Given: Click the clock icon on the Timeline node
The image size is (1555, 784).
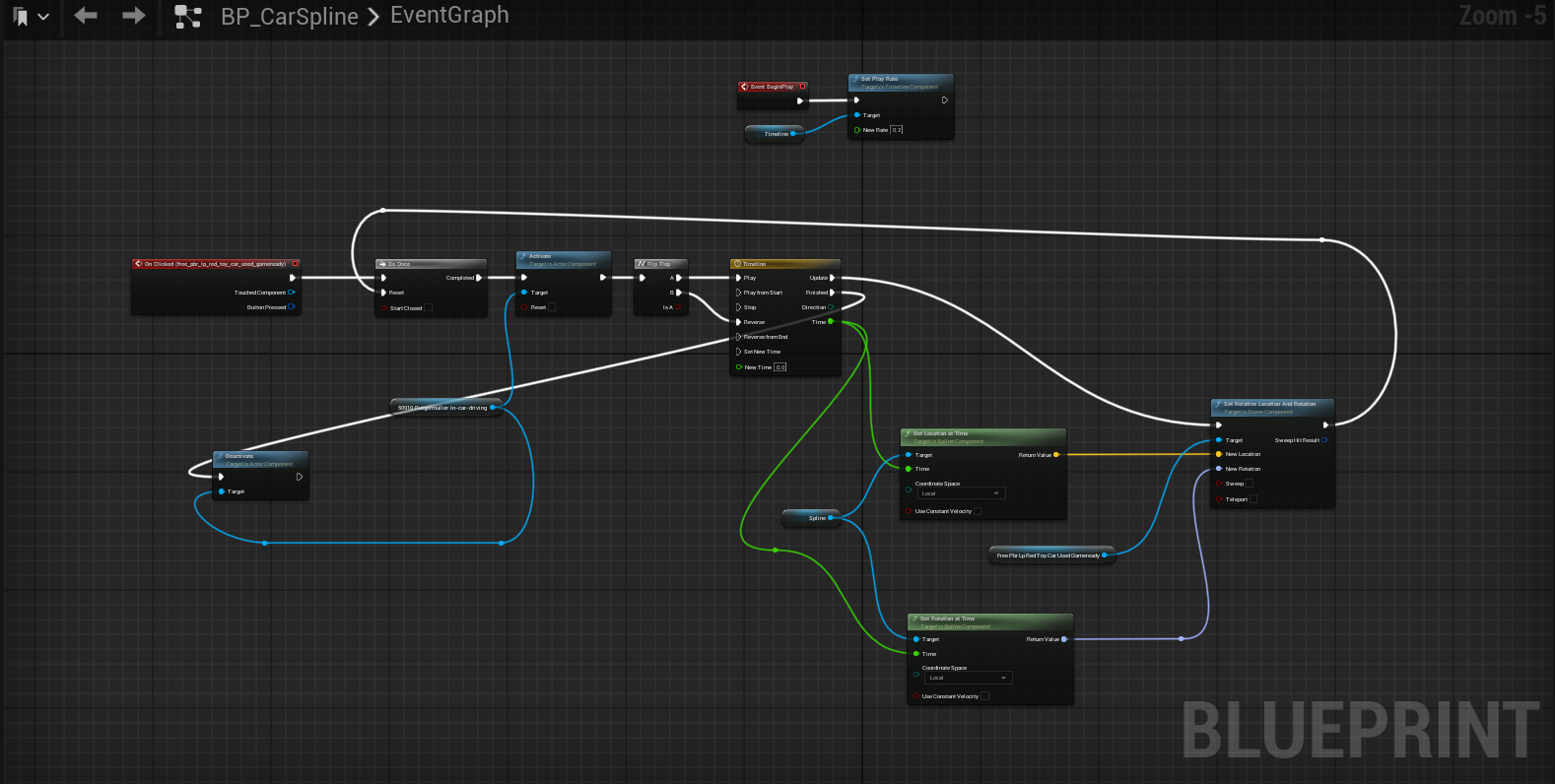Looking at the screenshot, I should (737, 264).
